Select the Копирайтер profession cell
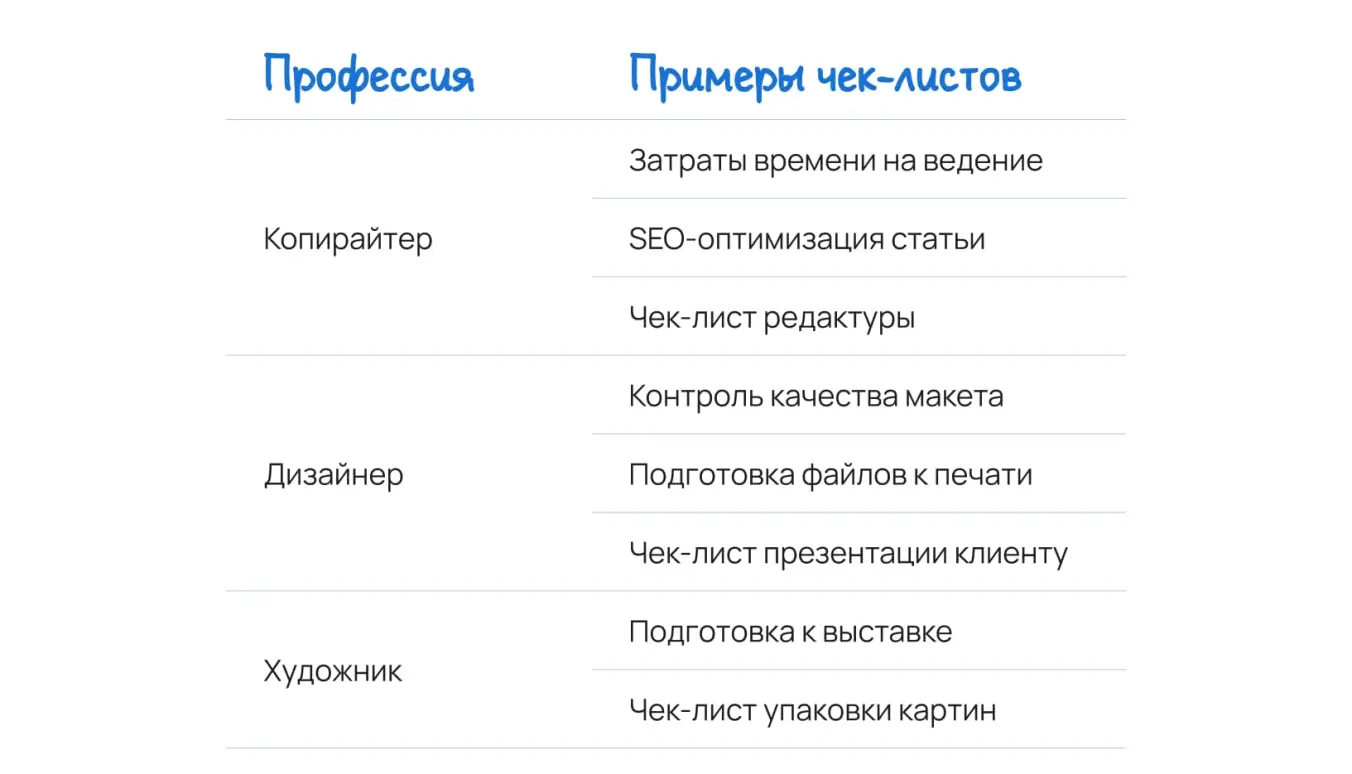Viewport: 1352px width, 774px height. (348, 239)
